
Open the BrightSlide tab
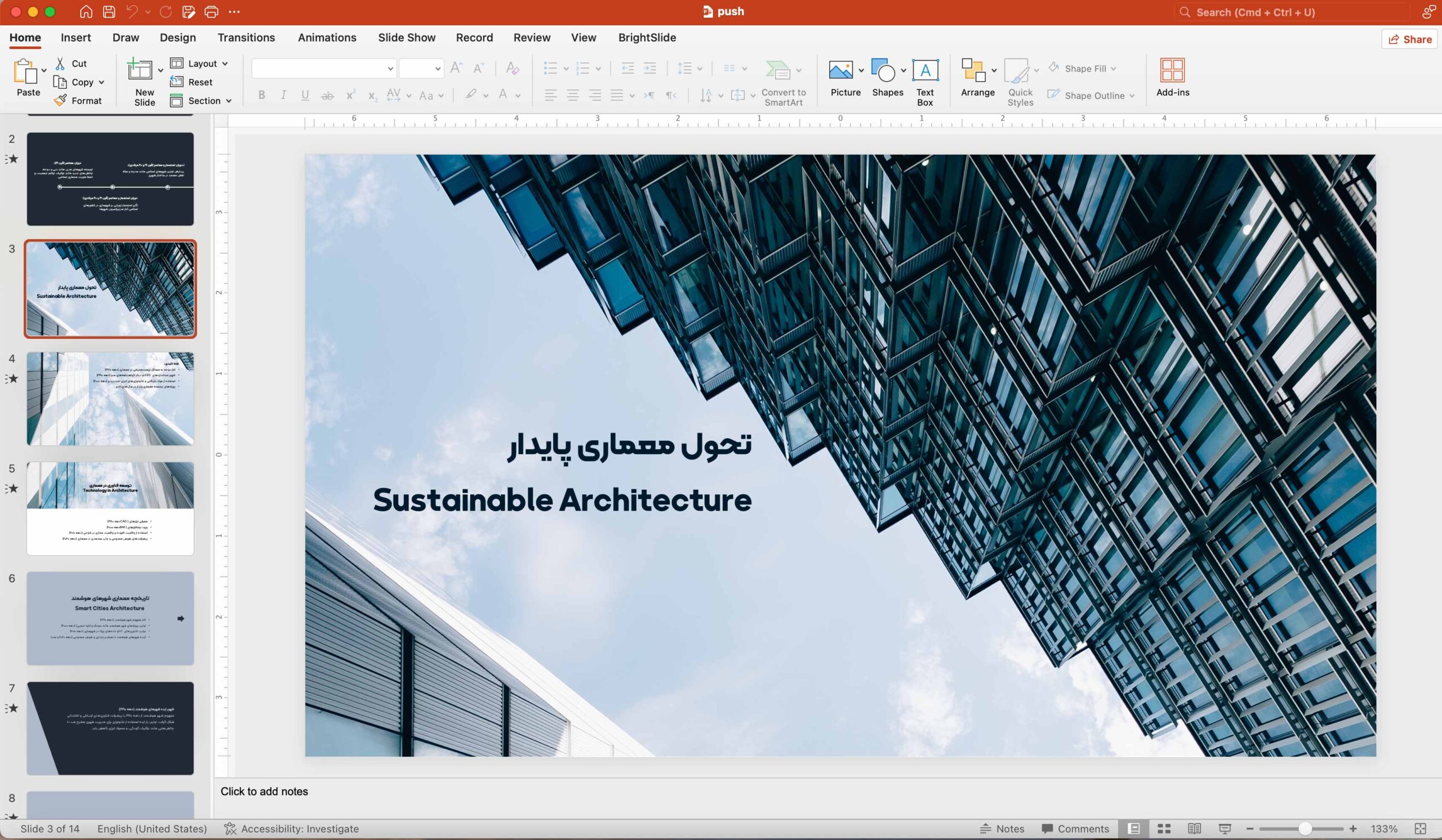647,37
